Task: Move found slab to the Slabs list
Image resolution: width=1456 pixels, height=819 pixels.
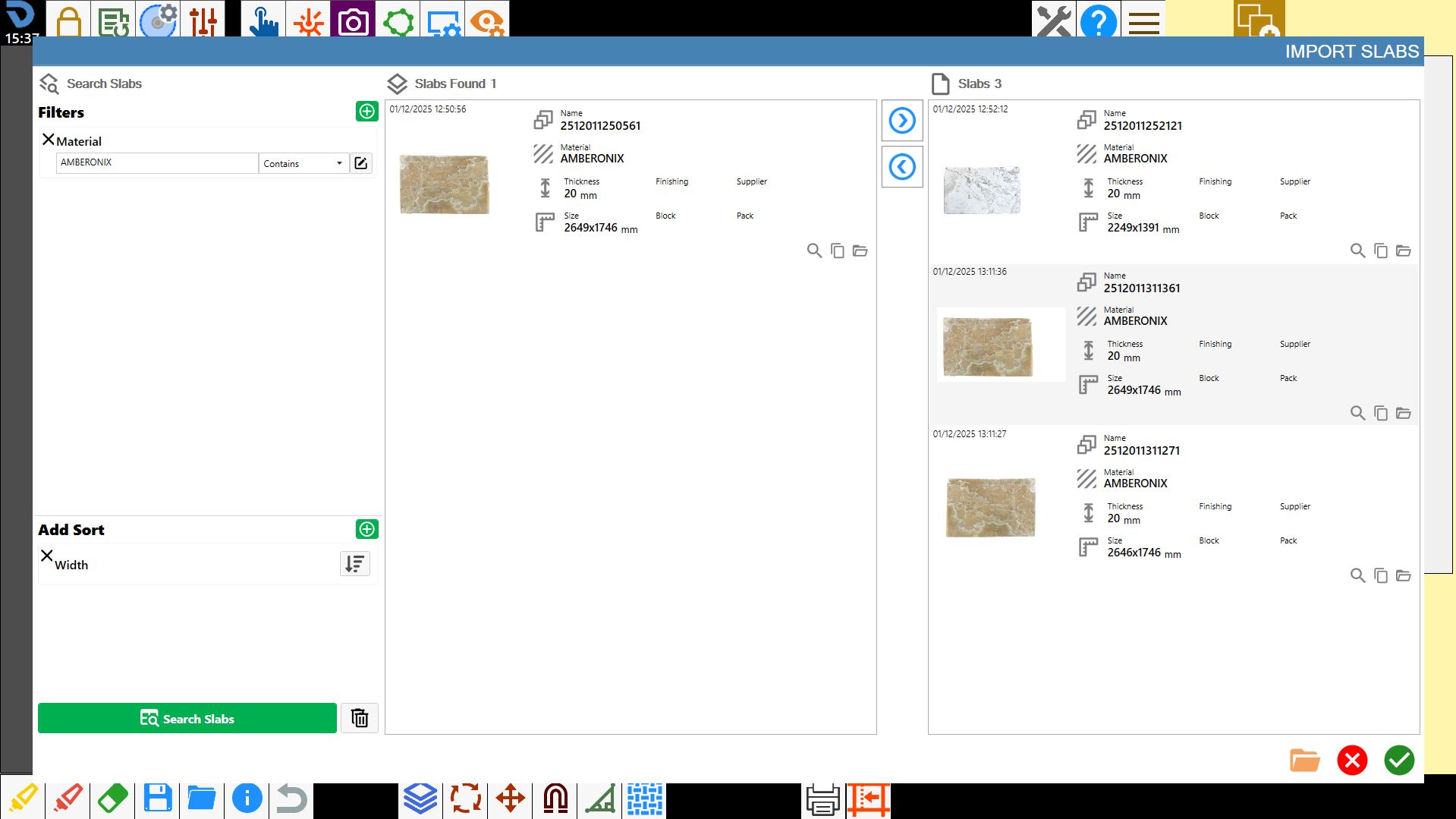Action: tap(902, 121)
